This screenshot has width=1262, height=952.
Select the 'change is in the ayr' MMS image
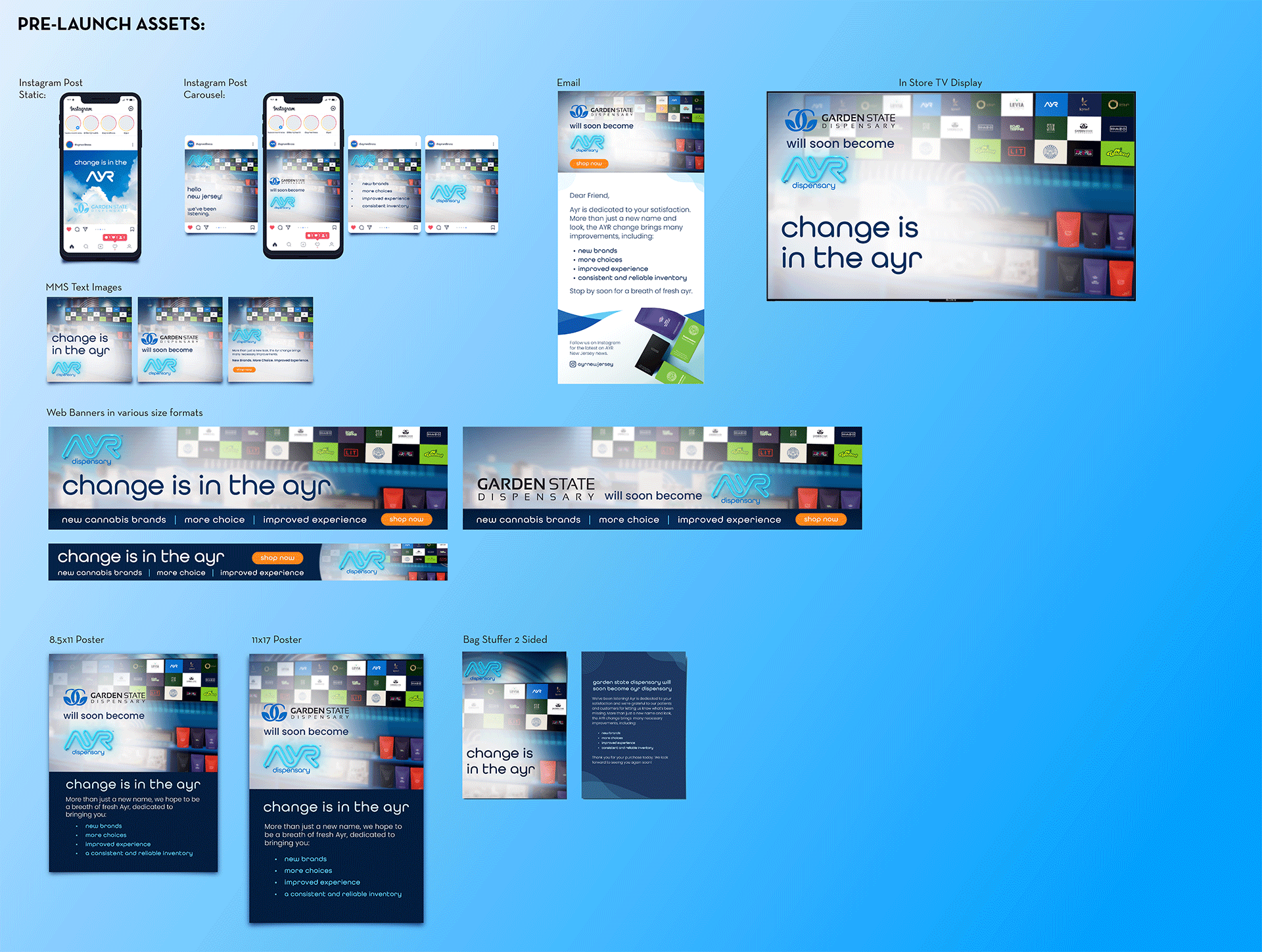pyautogui.click(x=89, y=340)
